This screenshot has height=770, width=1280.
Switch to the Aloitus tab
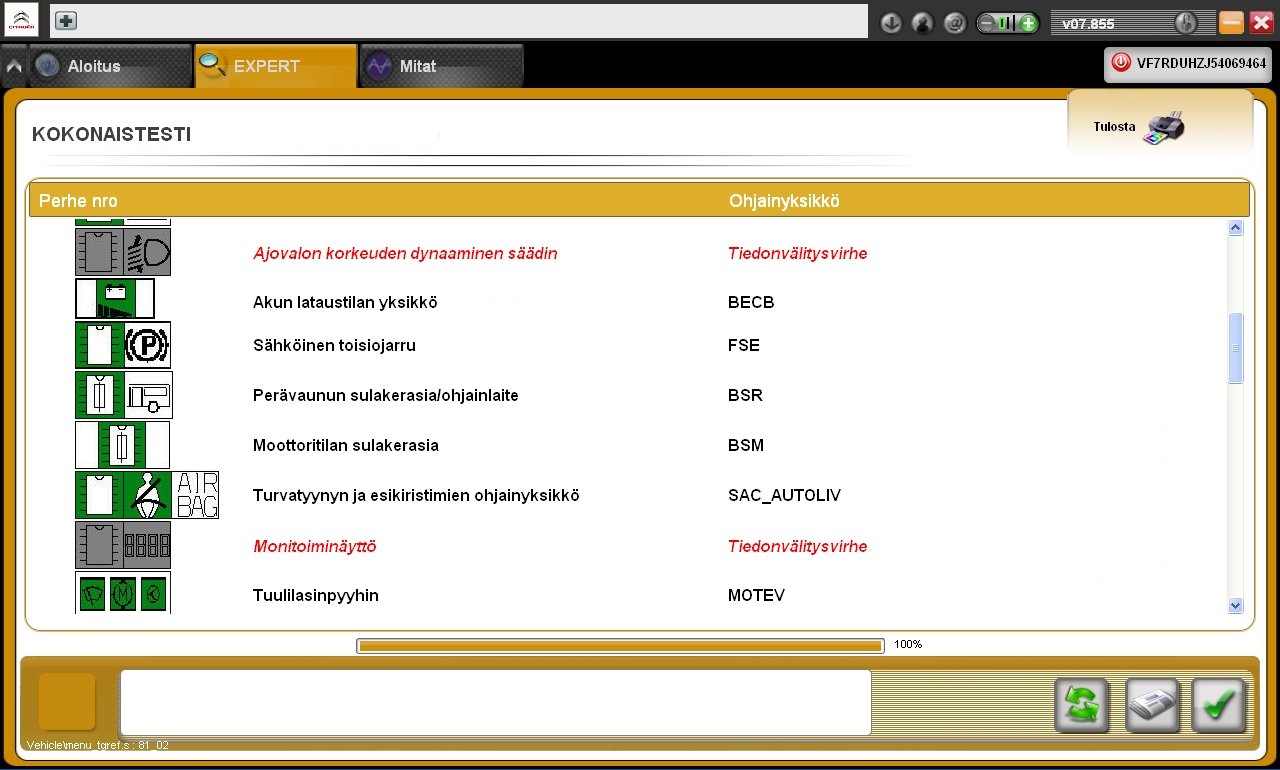coord(109,66)
